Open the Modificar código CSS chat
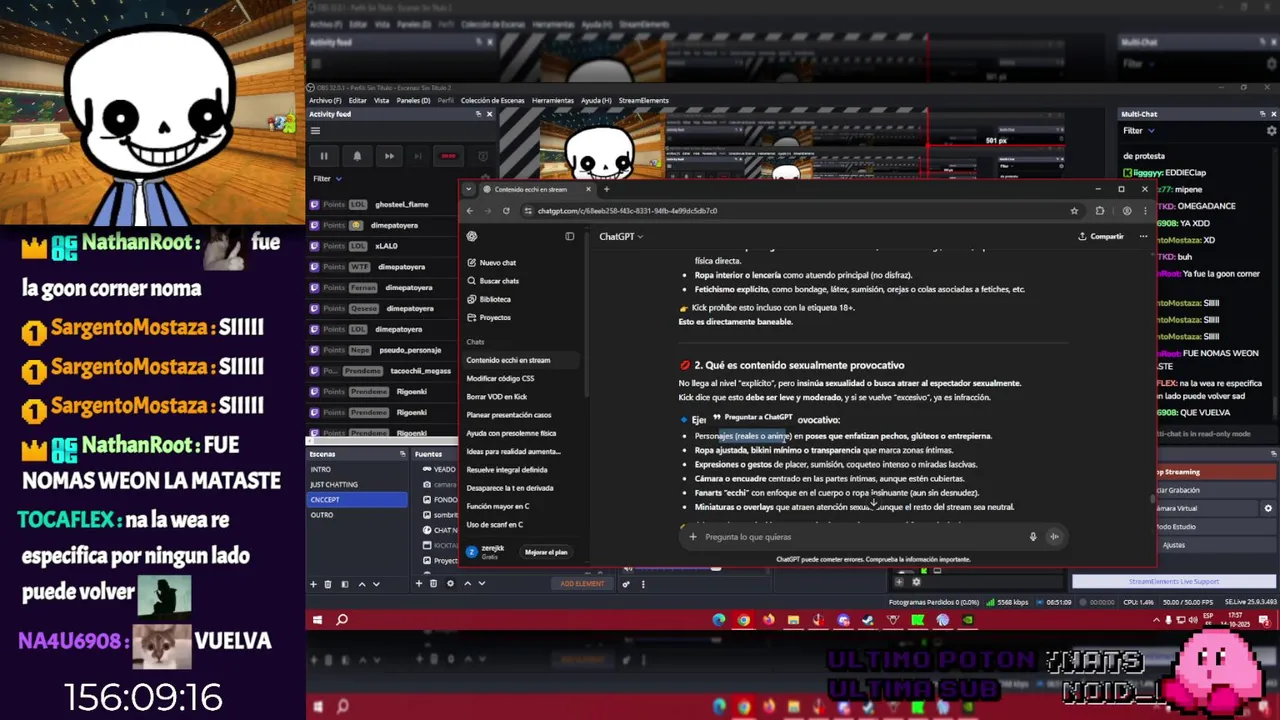 500,378
